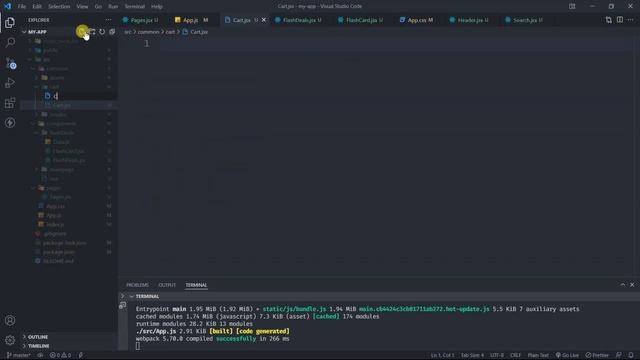Image resolution: width=640 pixels, height=360 pixels.
Task: Click the Ln 1, Col 1 cursor position
Action: (x=442, y=355)
